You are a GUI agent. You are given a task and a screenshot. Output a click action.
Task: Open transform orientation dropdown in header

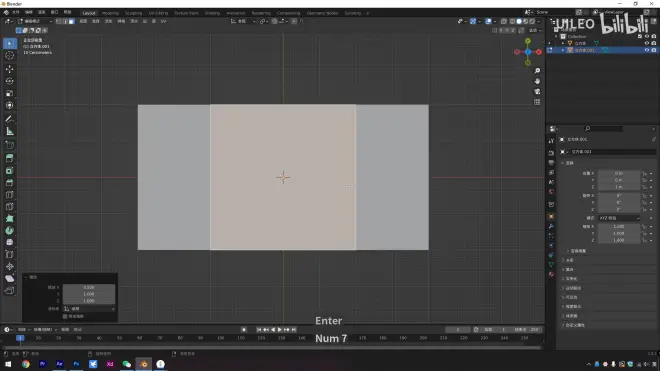[x=243, y=21]
